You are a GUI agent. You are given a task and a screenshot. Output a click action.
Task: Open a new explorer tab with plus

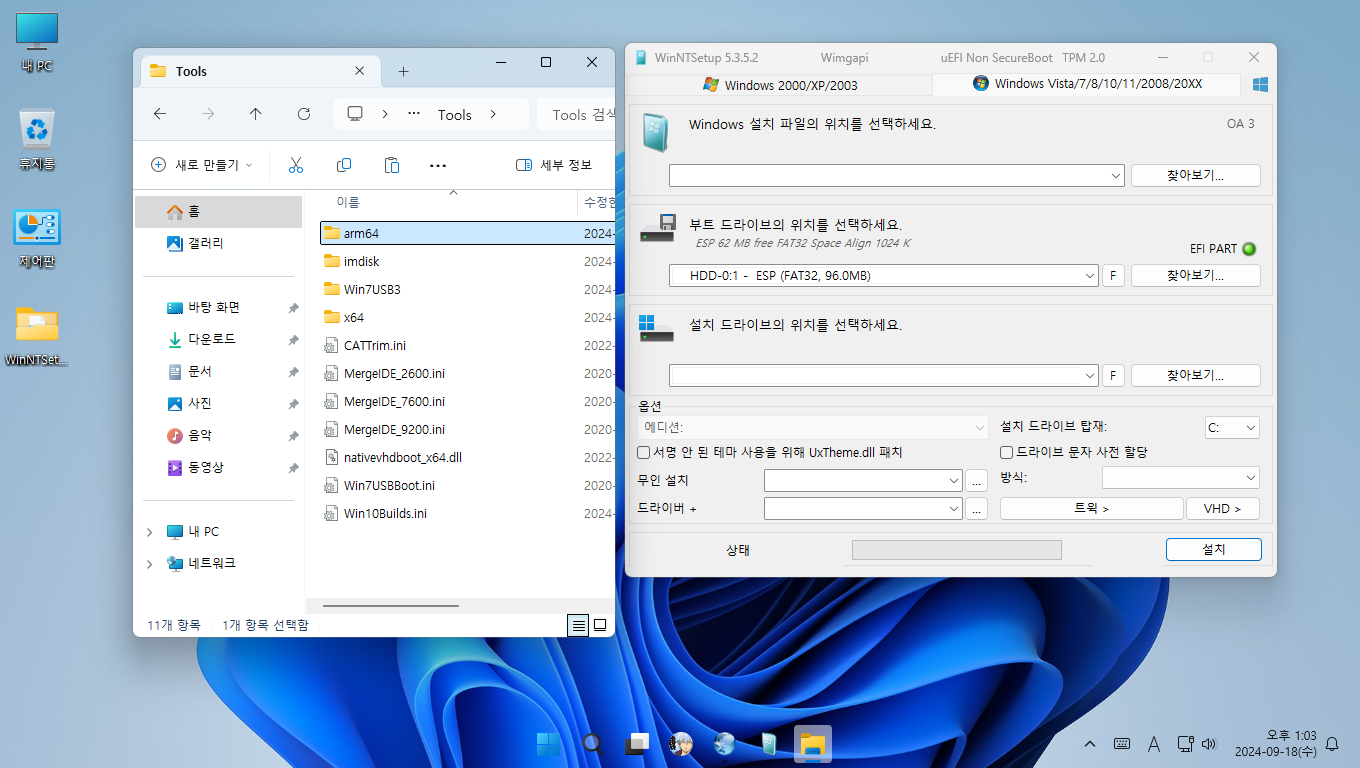tap(403, 71)
